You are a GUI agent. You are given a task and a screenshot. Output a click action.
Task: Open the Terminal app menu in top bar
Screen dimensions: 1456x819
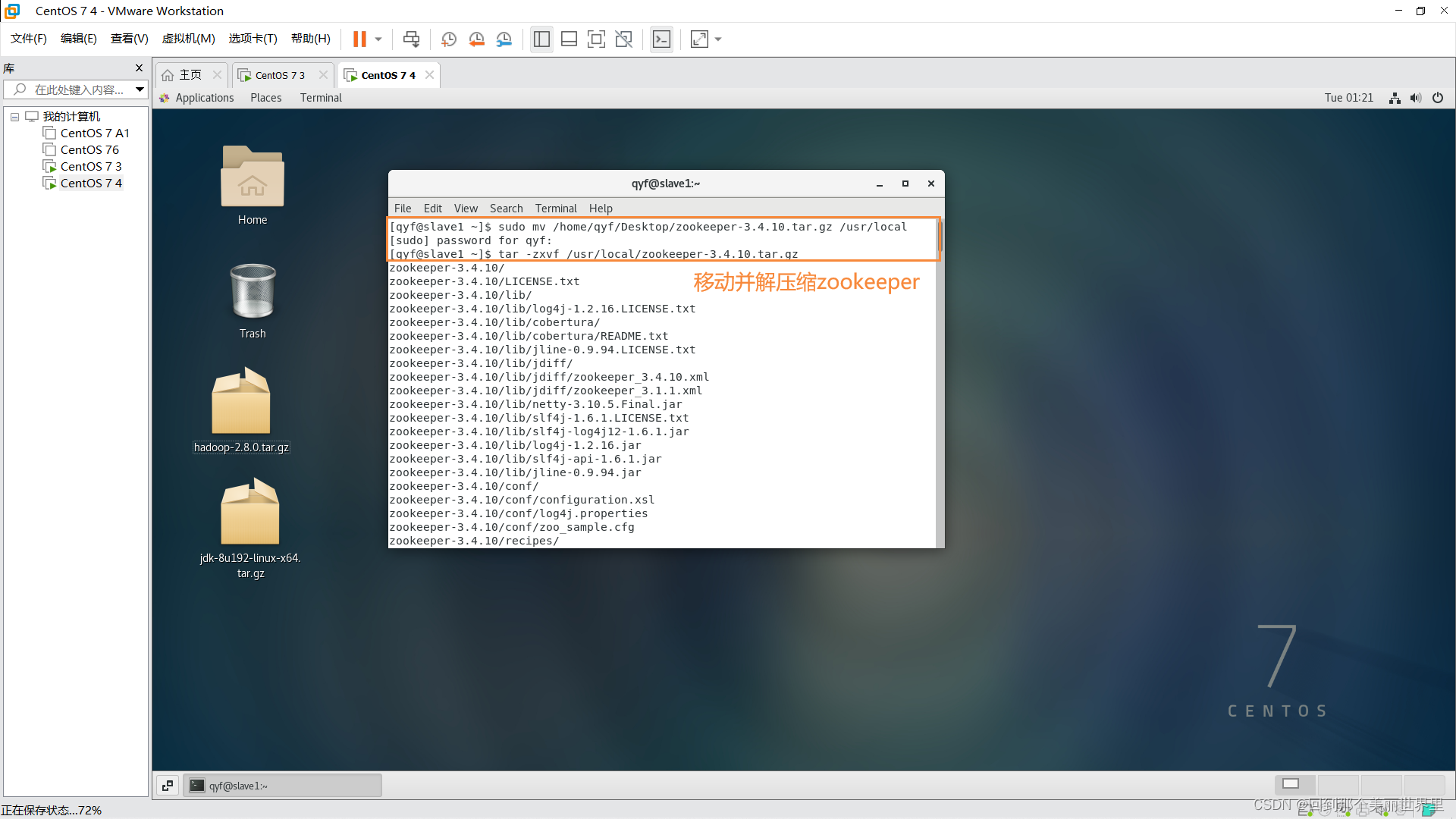[321, 98]
